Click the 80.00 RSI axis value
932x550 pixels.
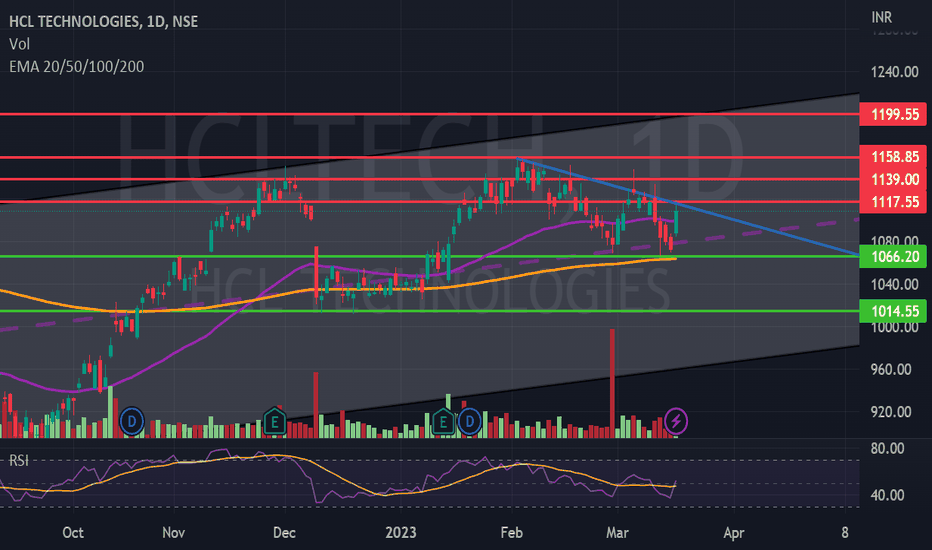point(887,449)
